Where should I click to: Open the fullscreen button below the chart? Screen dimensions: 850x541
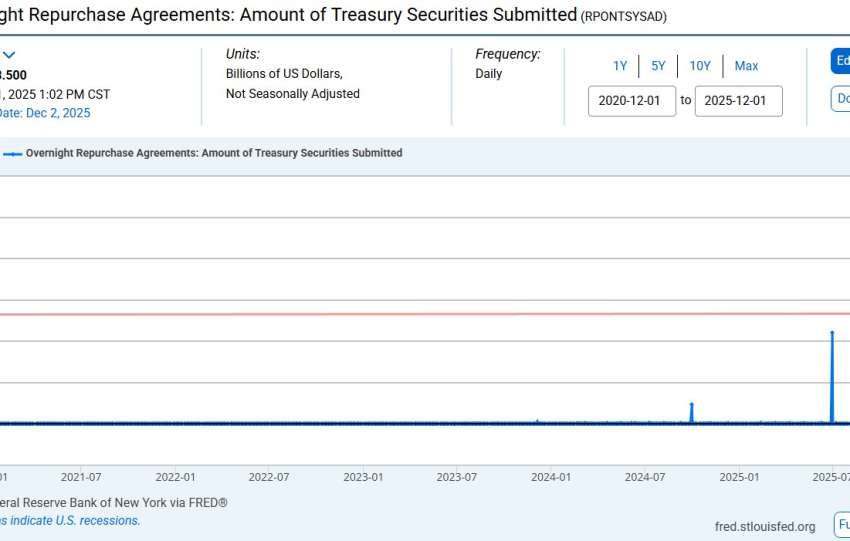[x=842, y=524]
